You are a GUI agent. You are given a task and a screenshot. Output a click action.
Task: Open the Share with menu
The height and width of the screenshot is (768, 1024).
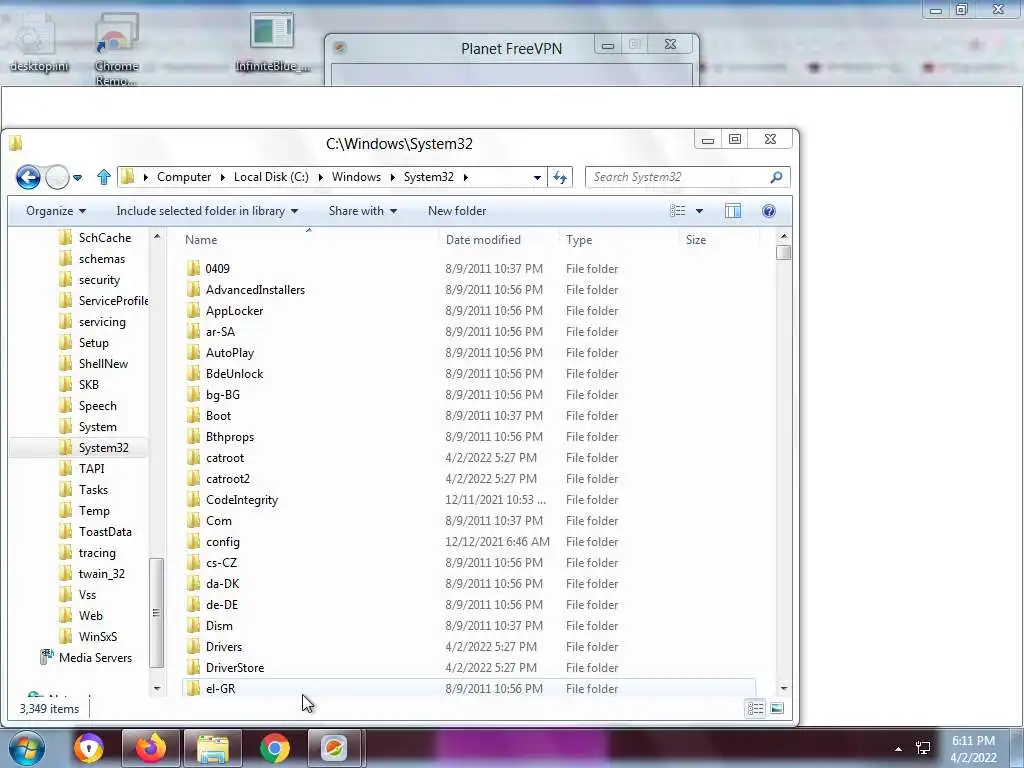362,211
